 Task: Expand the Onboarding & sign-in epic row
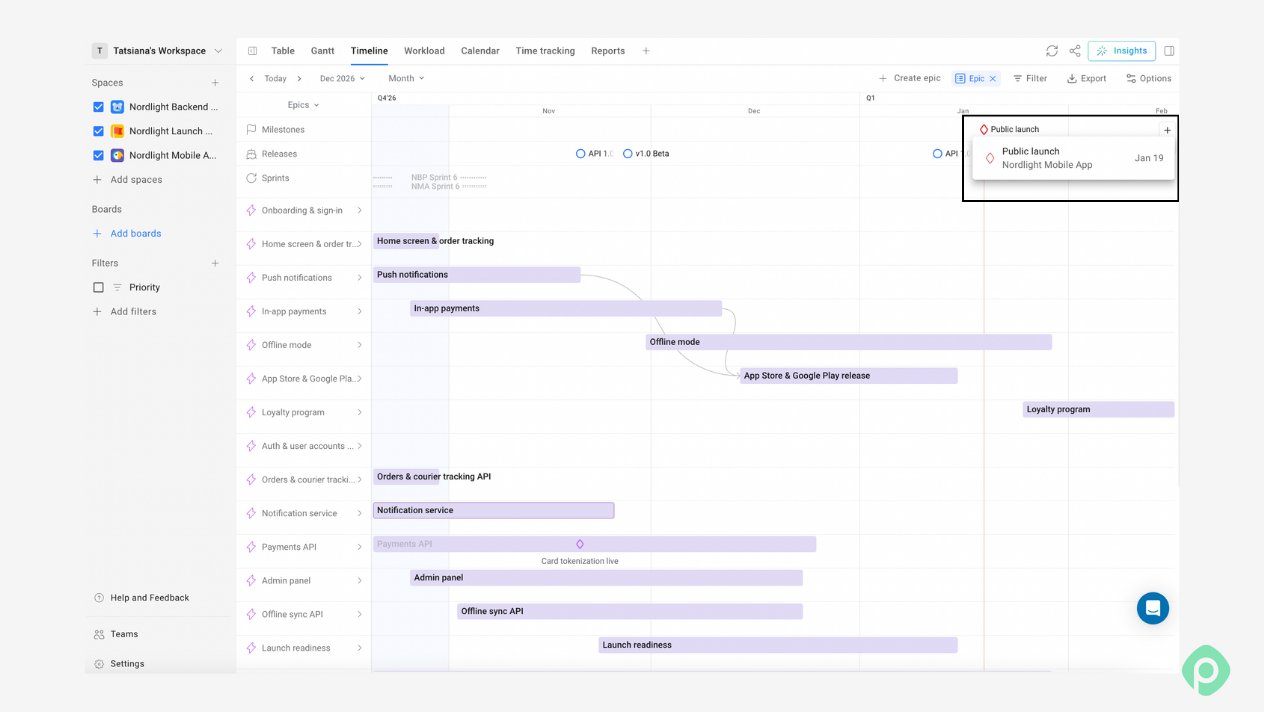point(360,211)
